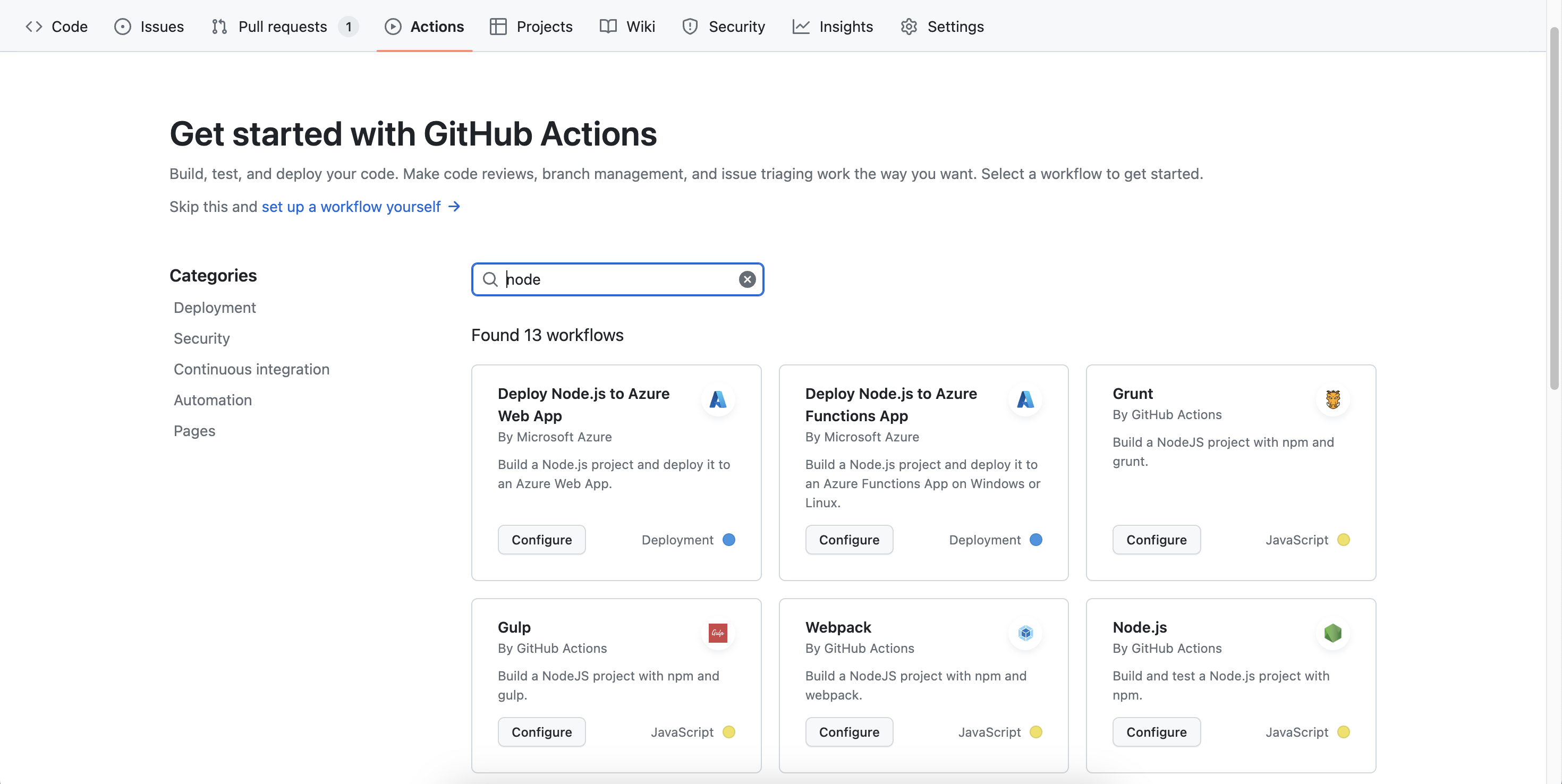Switch to the Pull requests tab
The image size is (1562, 784).
283,26
